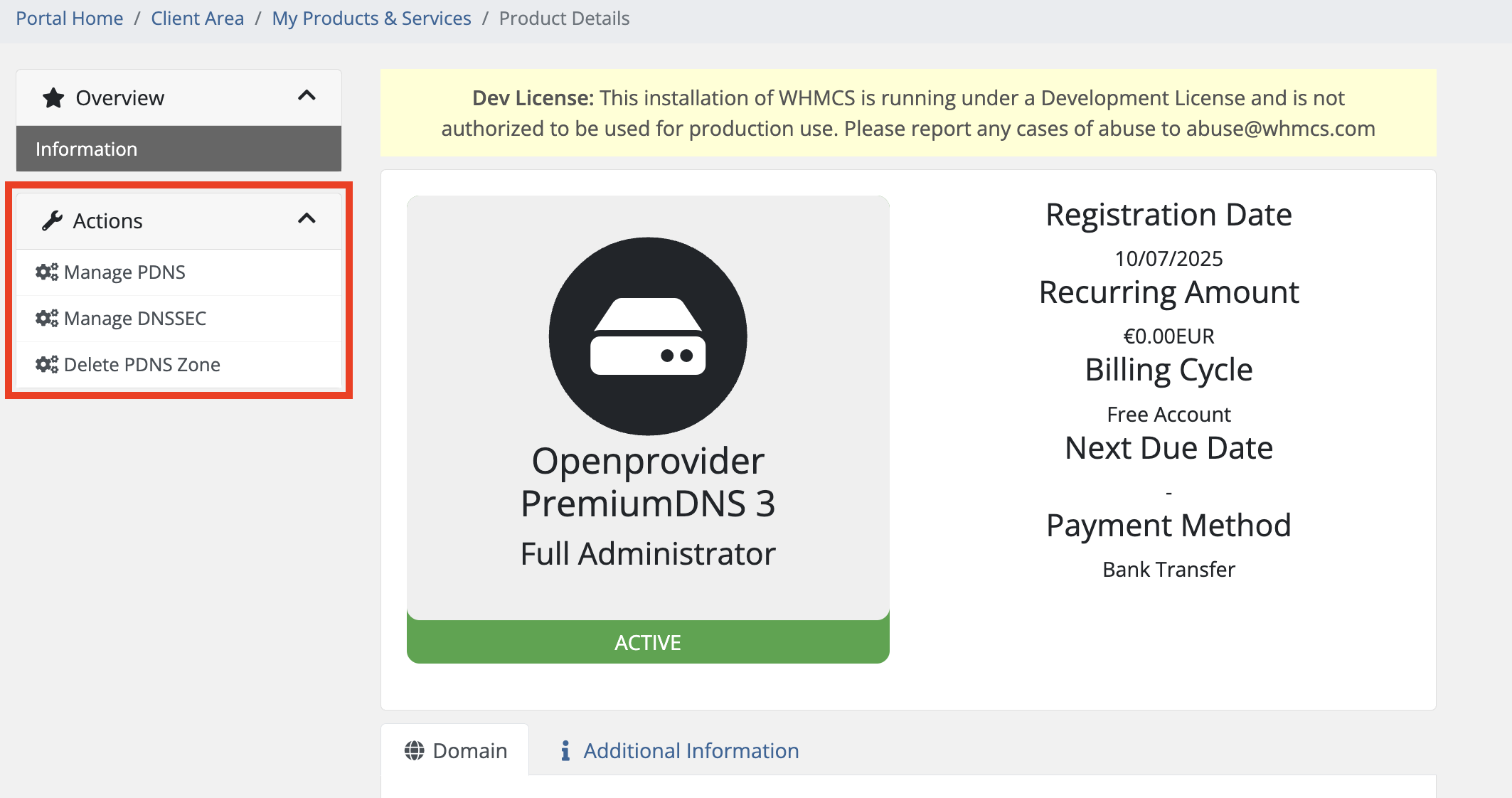Choose Delete PDNS Zone action
The height and width of the screenshot is (798, 1512).
point(142,365)
